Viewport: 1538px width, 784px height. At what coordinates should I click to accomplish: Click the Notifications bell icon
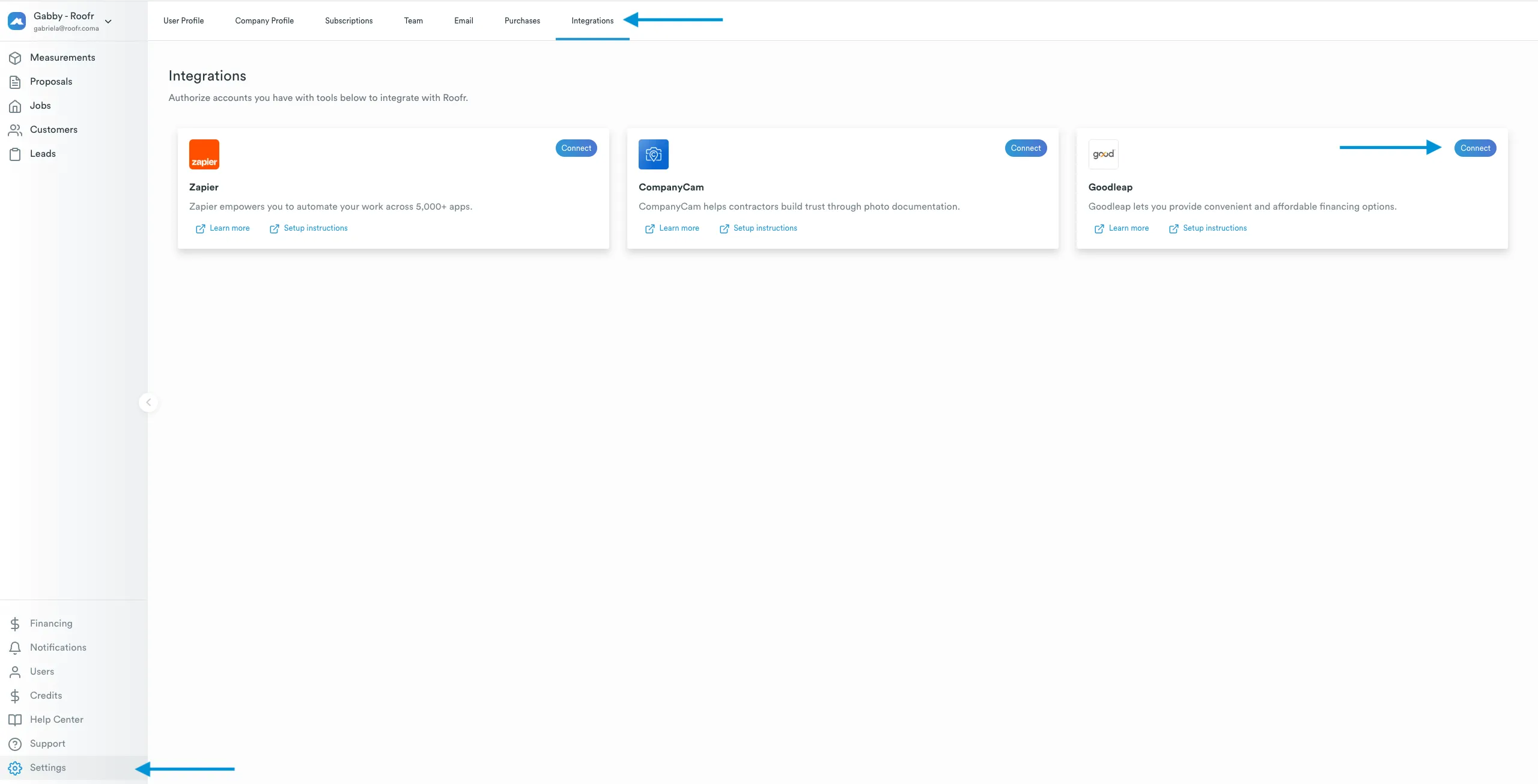coord(15,648)
